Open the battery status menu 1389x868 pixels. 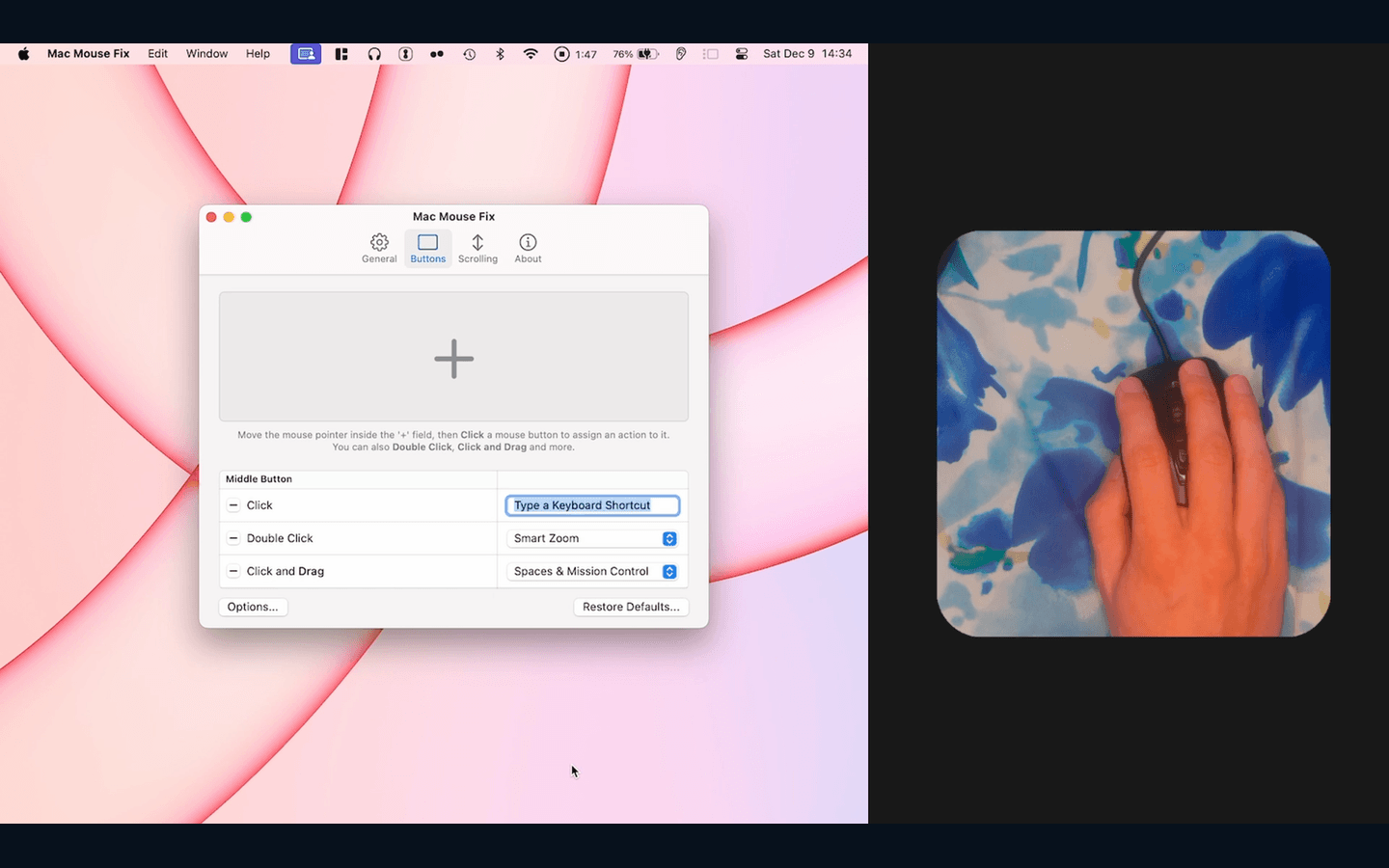[x=636, y=54]
